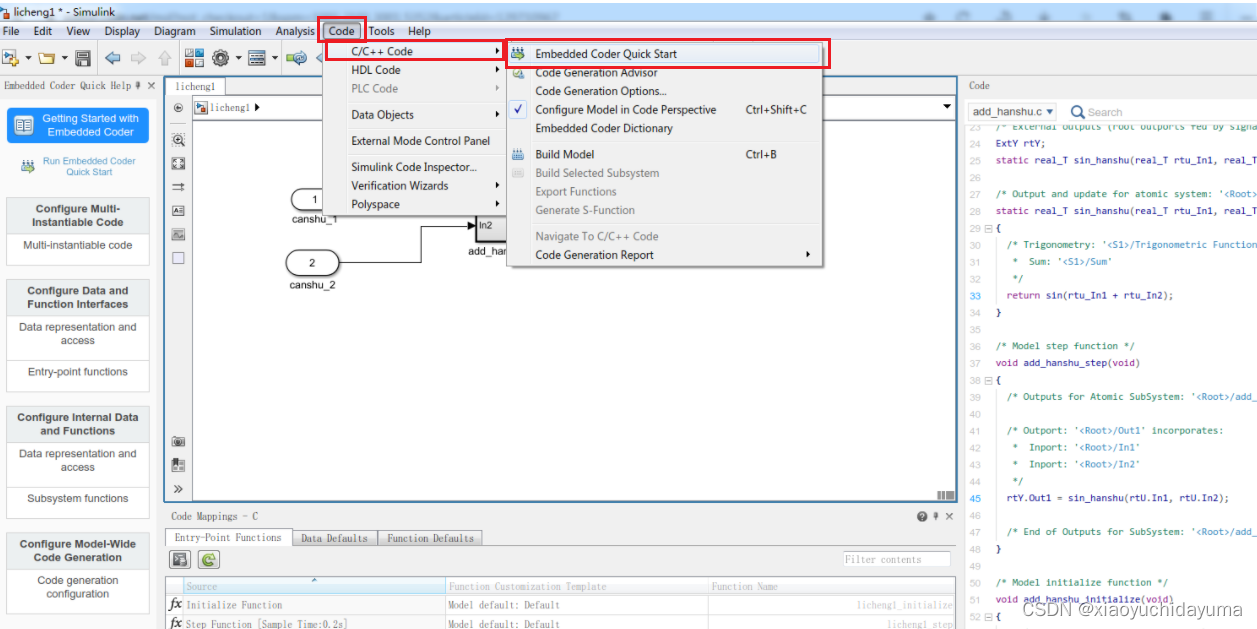Viewport: 1257px width, 629px height.
Task: Select the licheng1 model tab
Action: coord(196,87)
